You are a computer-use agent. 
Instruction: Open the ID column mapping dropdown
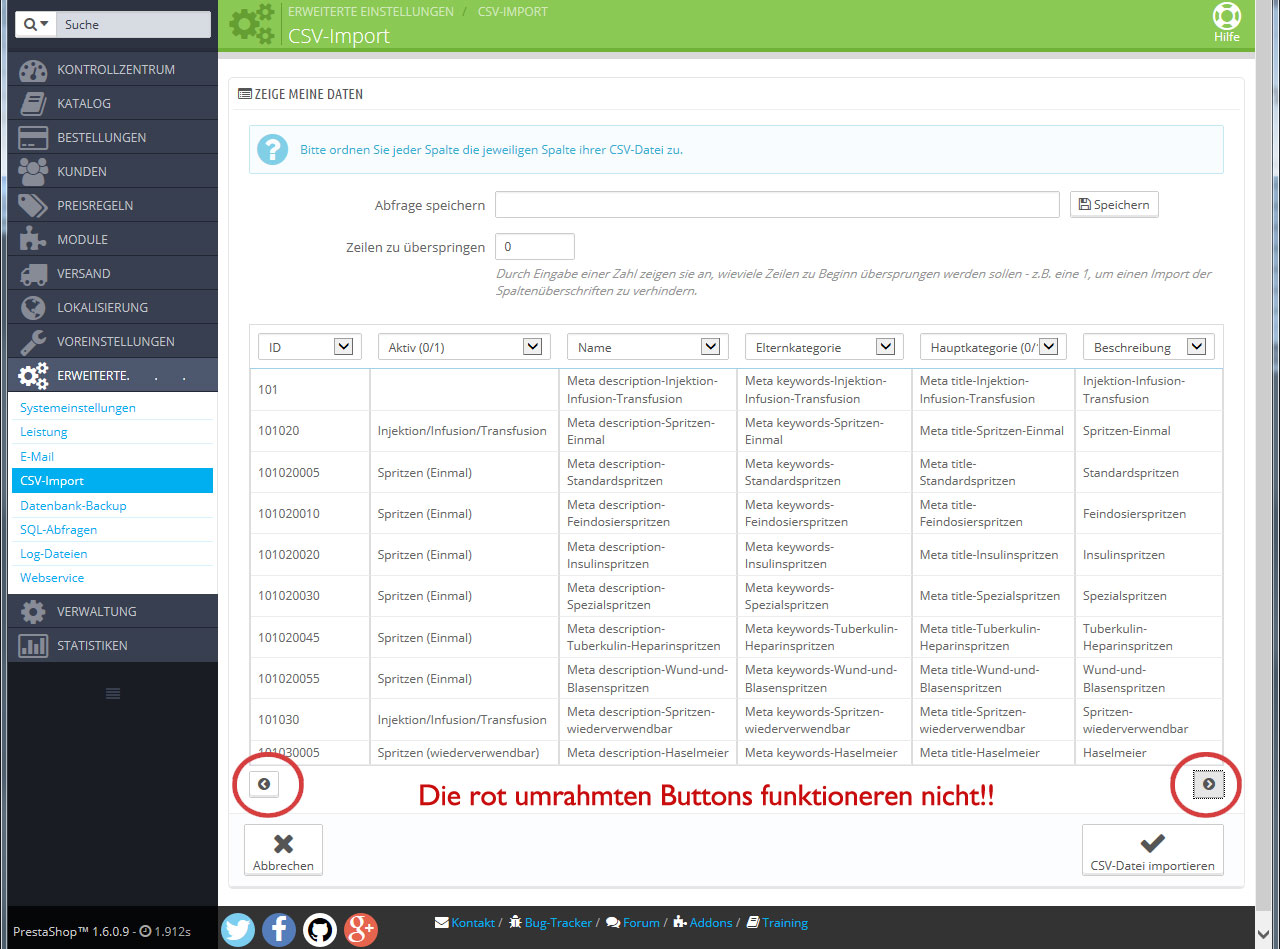(309, 347)
